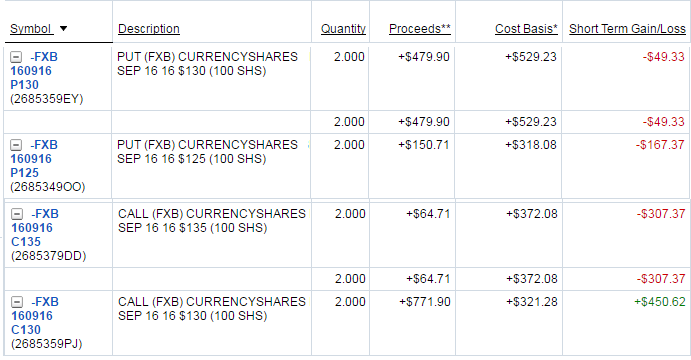Image resolution: width=691 pixels, height=360 pixels.
Task: Open the -FXB 160916 P125 symbol link
Action: (x=34, y=159)
